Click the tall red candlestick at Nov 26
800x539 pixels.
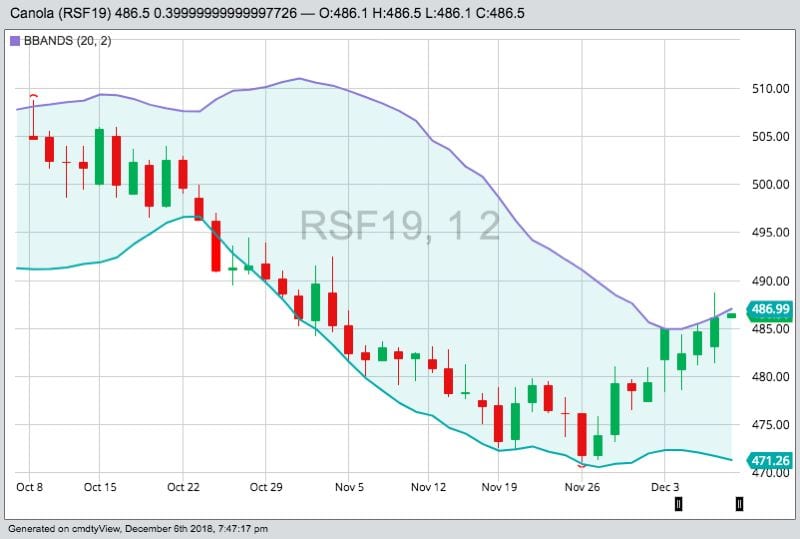[582, 434]
